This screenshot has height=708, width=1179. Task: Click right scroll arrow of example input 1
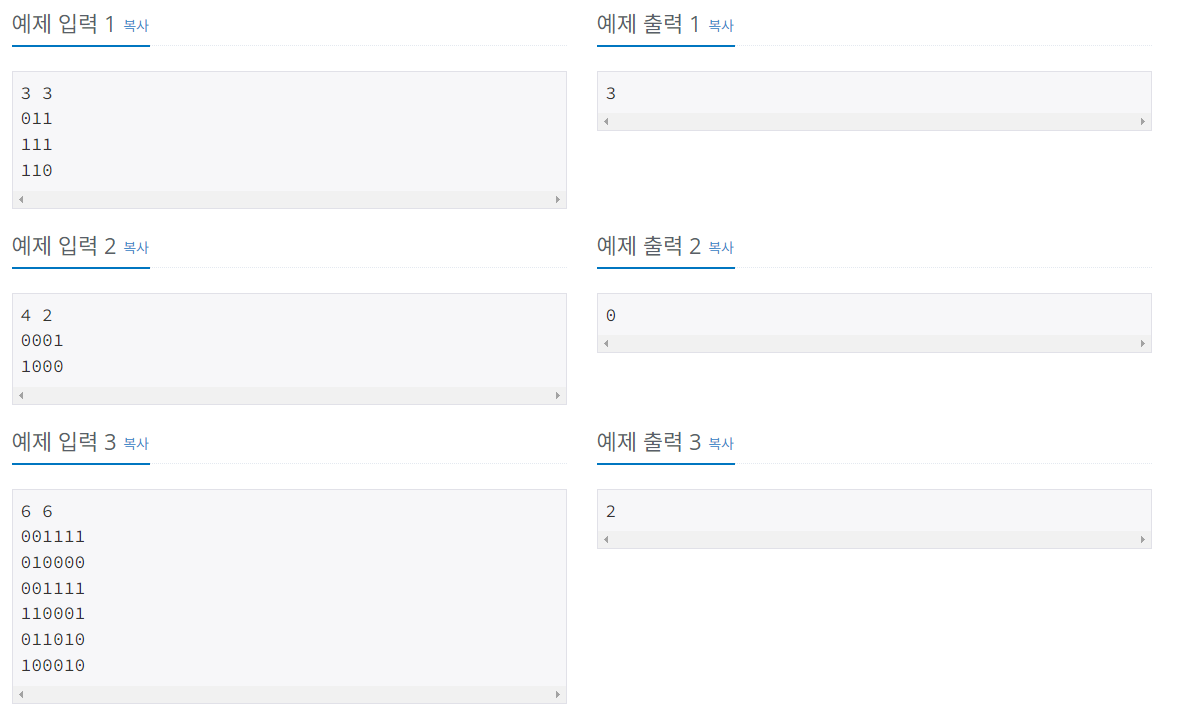(x=558, y=199)
